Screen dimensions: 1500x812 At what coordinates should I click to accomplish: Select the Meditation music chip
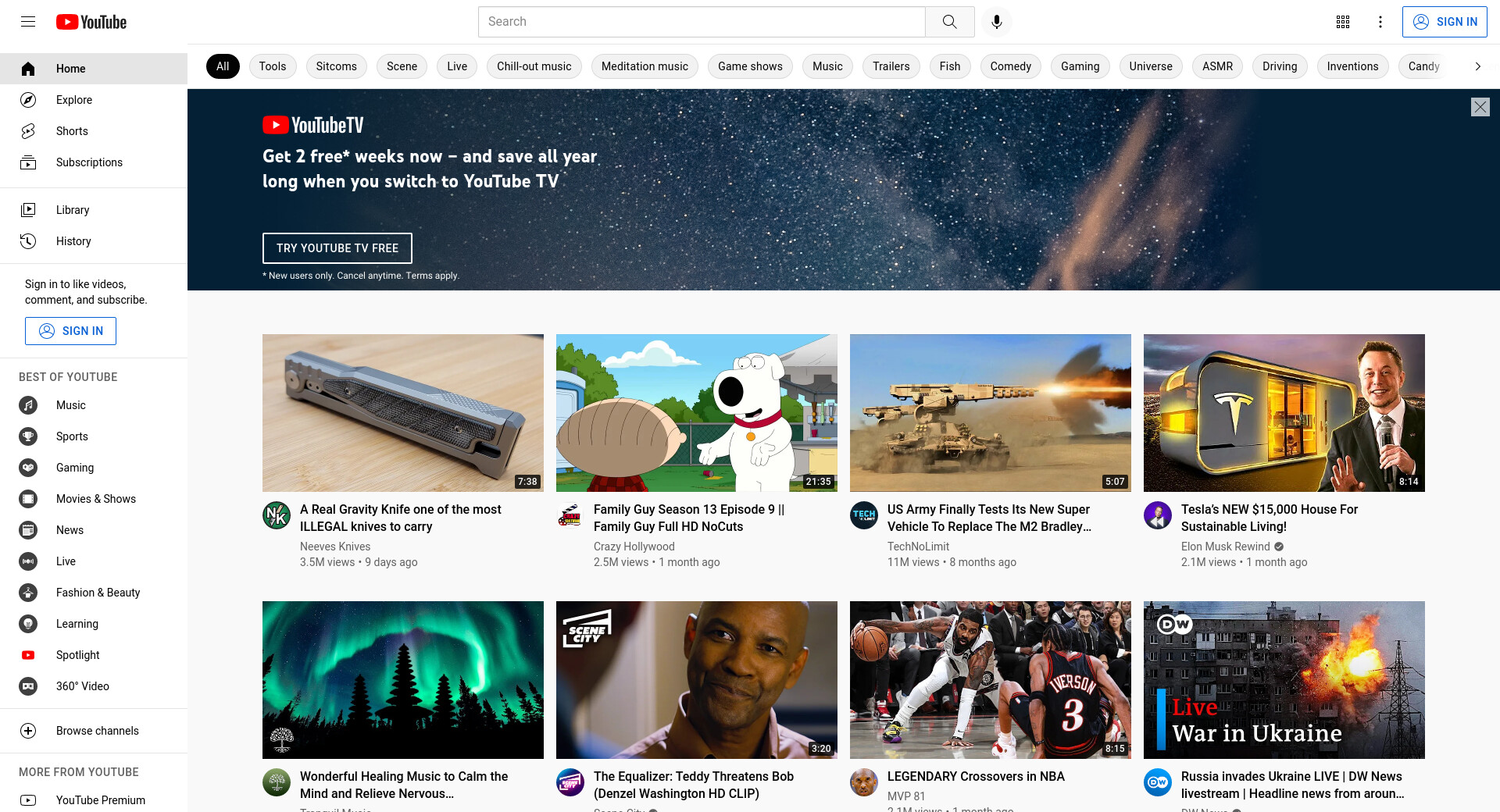[x=645, y=66]
